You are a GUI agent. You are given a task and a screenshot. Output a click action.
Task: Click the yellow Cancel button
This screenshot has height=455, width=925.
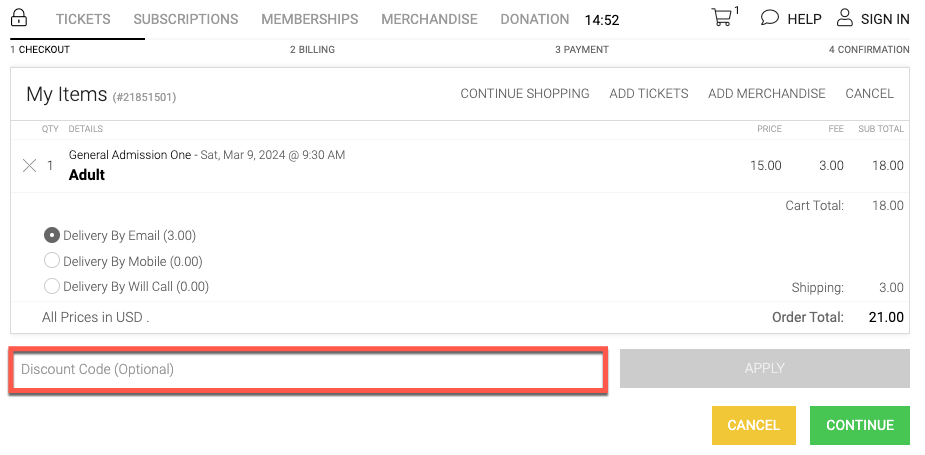pyautogui.click(x=754, y=425)
